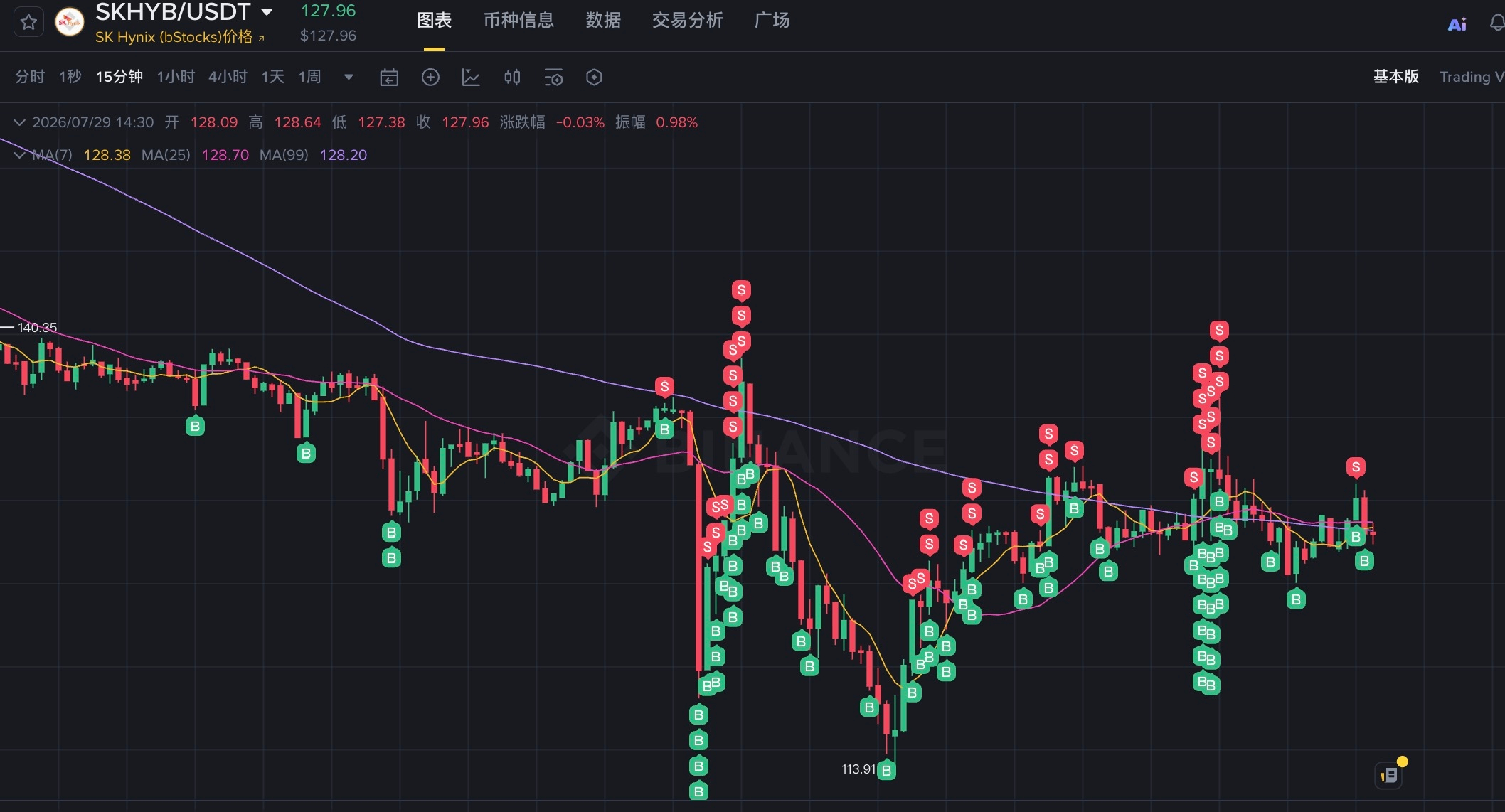Click the 127.96 last price value
This screenshot has height=812, width=1505.
pos(328,11)
